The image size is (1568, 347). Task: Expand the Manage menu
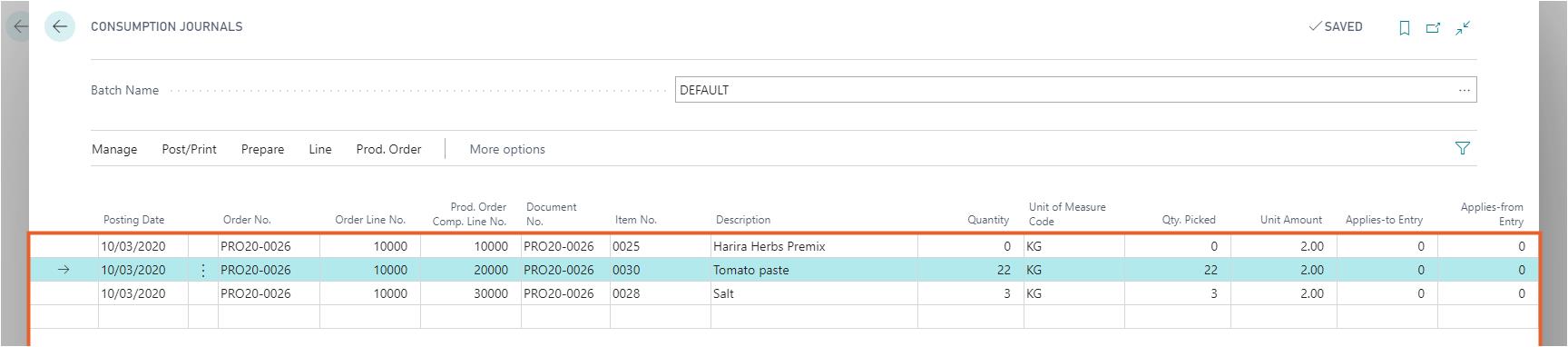114,149
